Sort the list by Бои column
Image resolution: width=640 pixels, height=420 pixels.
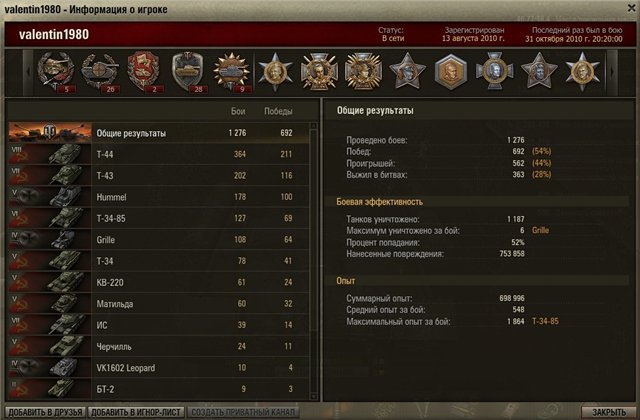coord(238,111)
